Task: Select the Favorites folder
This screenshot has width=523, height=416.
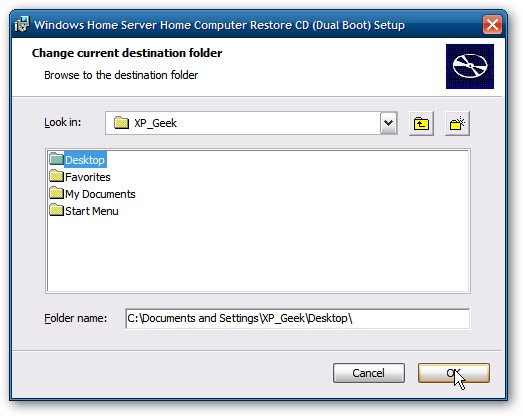Action: 80,177
